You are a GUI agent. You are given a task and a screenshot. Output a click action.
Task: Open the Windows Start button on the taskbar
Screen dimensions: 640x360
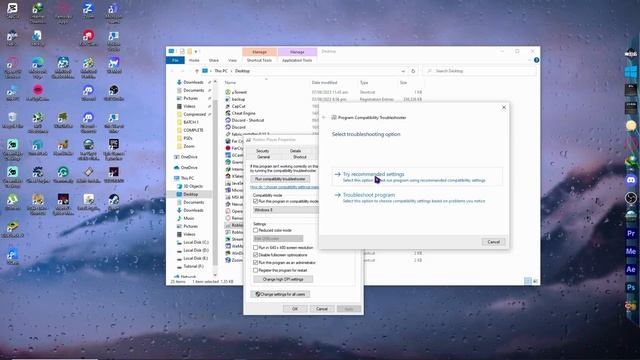[x=631, y=72]
